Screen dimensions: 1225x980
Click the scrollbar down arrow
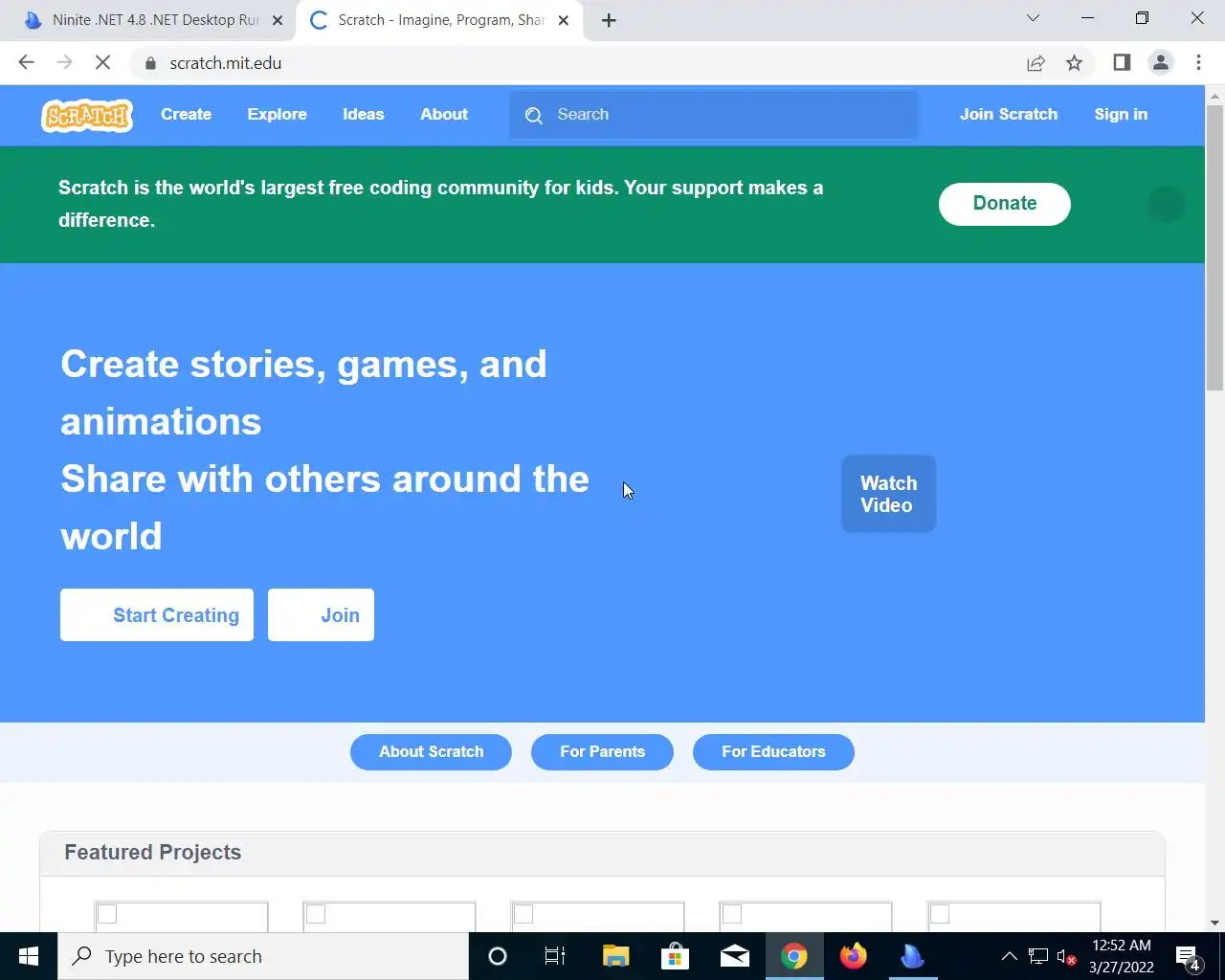1214,923
